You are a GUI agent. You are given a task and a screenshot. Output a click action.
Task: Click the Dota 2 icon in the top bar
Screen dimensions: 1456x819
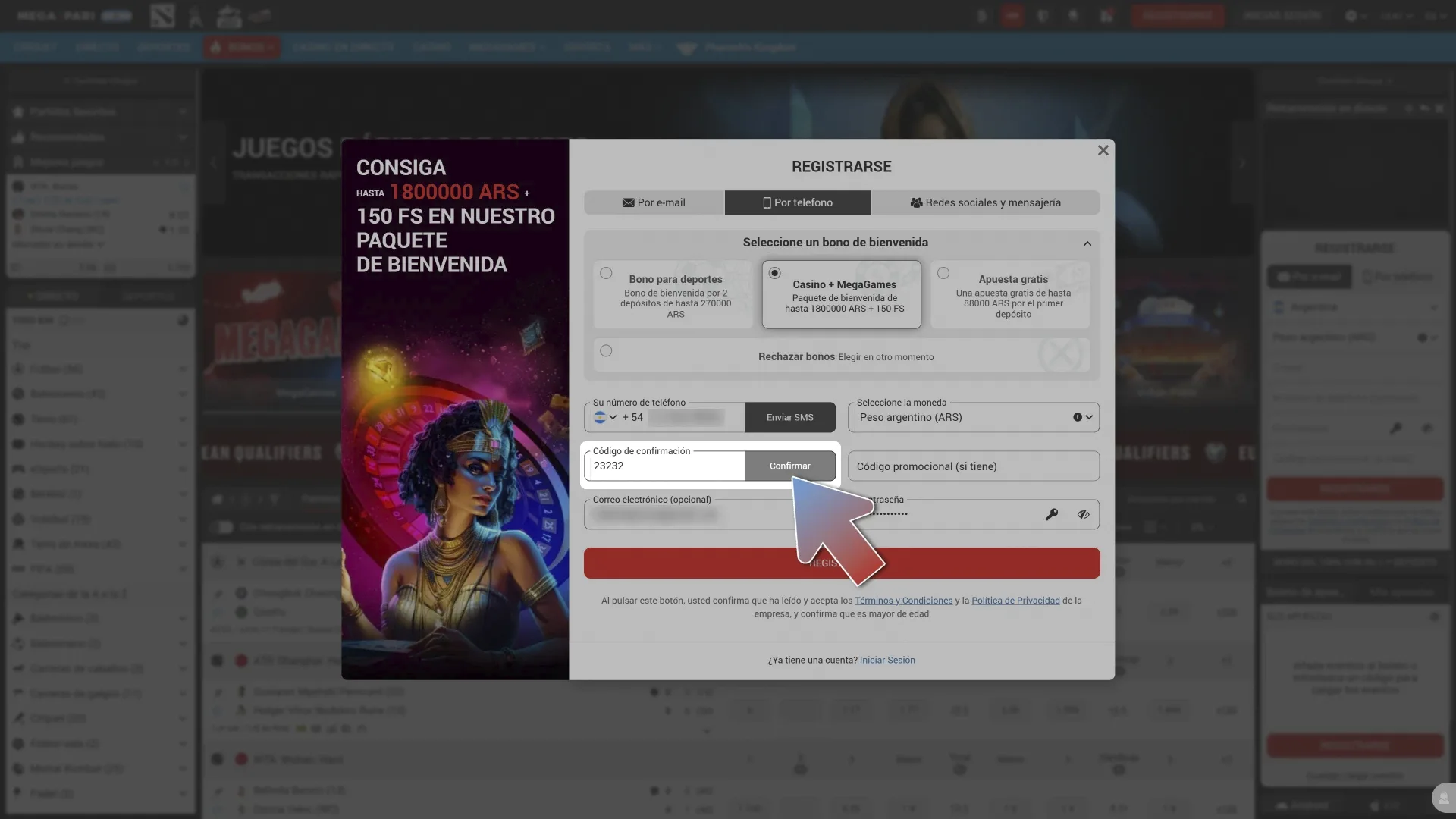point(162,15)
